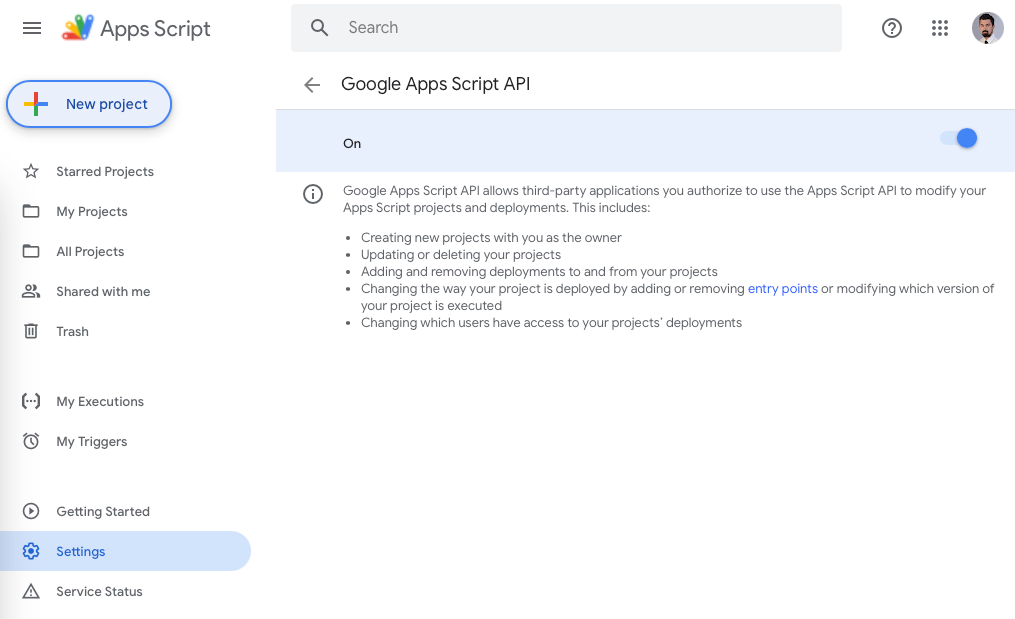
Task: Open the Google apps grid launcher
Action: 940,28
